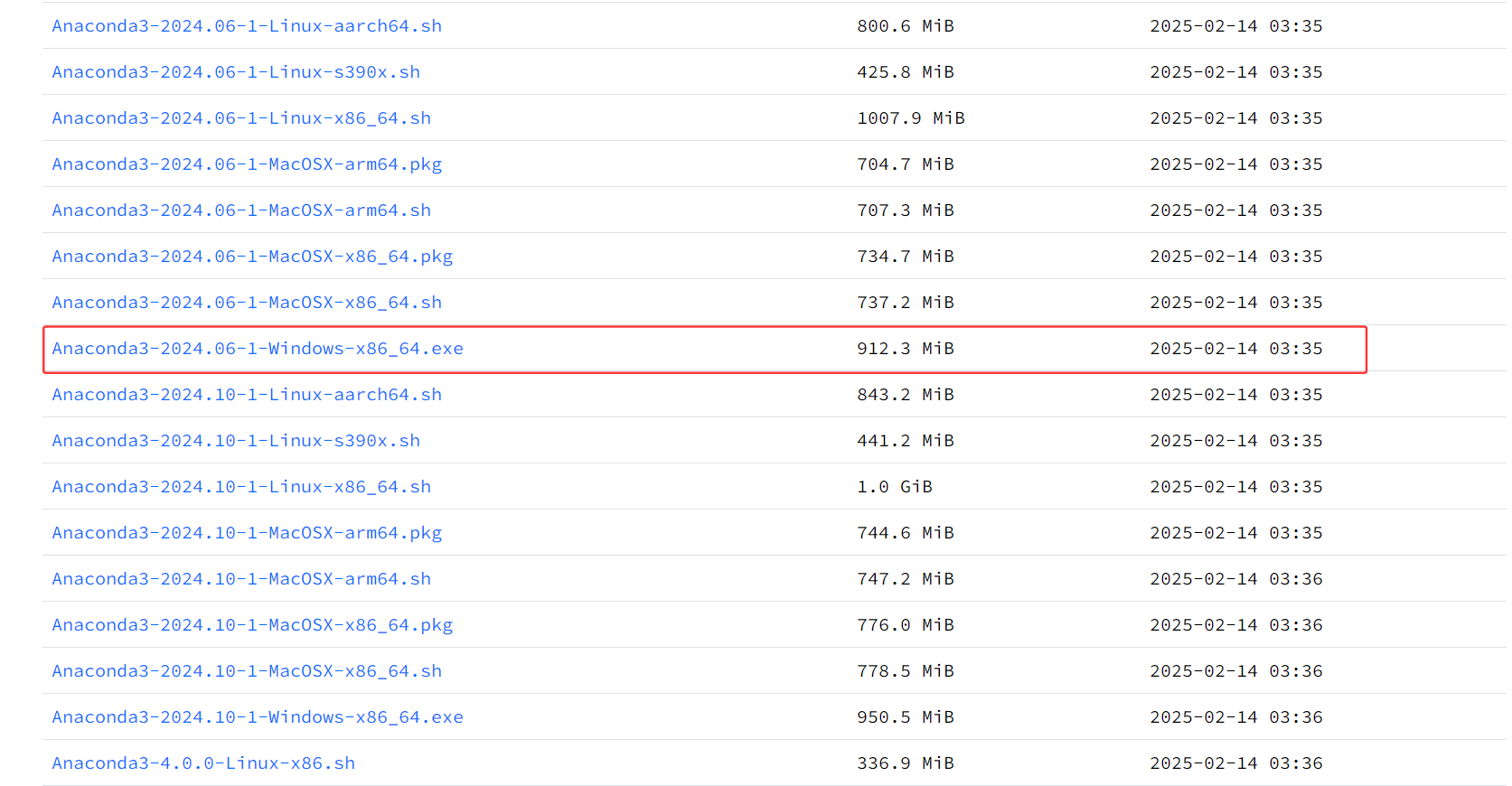This screenshot has height=786, width=1512.
Task: Select the 441.2 MiB size cell
Action: pyautogui.click(x=906, y=441)
